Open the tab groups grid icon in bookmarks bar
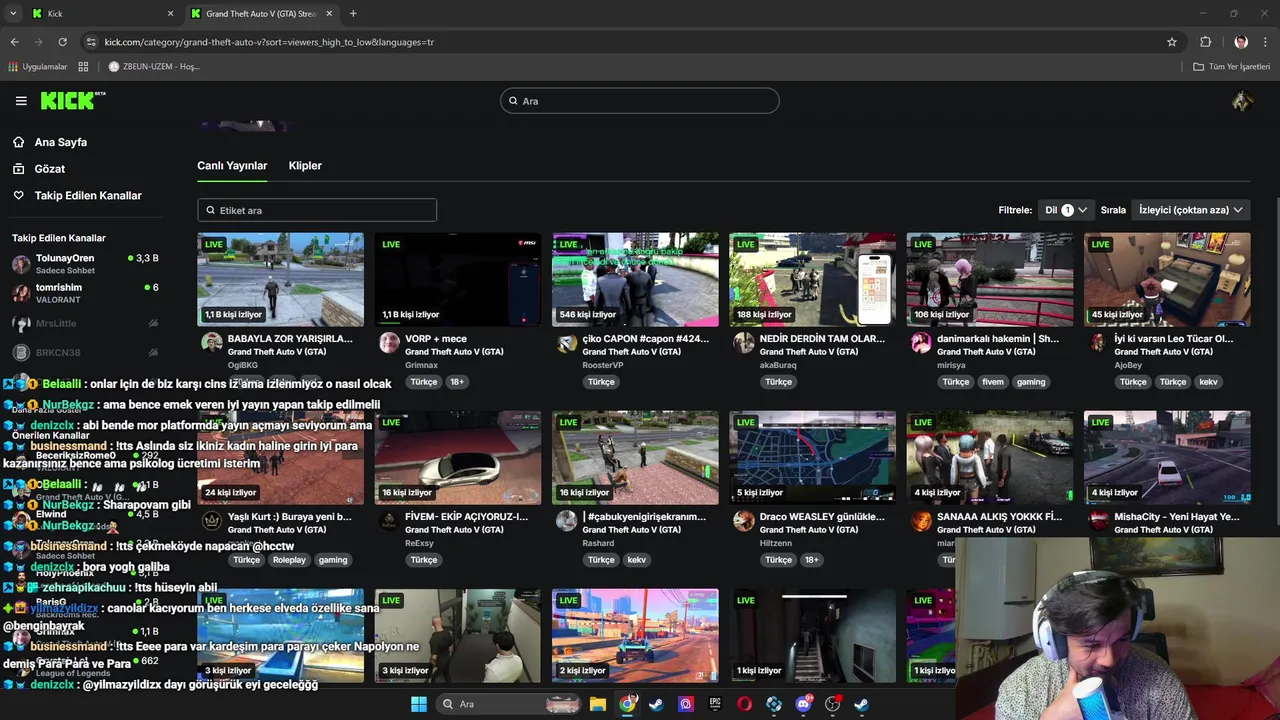1280x720 pixels. (x=83, y=67)
